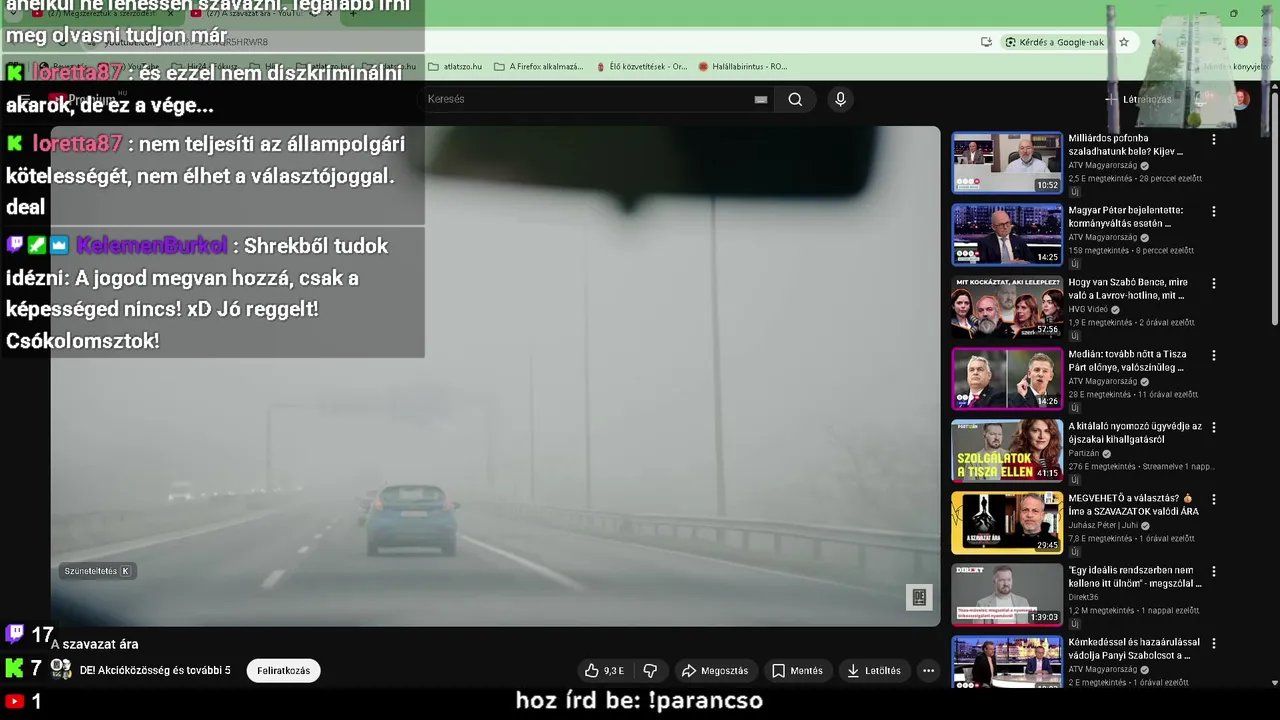Click the YouTube viewer count icon
This screenshot has height=720, width=1280.
click(x=14, y=701)
